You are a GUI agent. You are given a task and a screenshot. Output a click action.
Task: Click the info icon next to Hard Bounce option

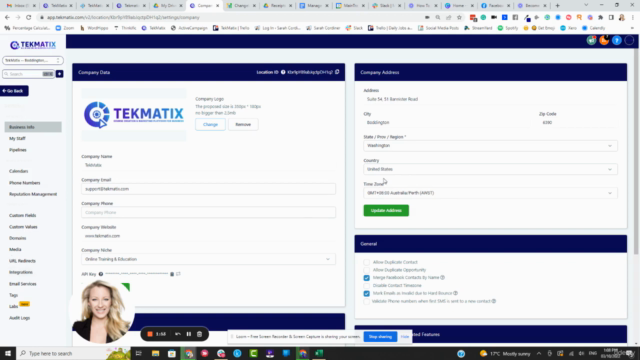coord(456,293)
